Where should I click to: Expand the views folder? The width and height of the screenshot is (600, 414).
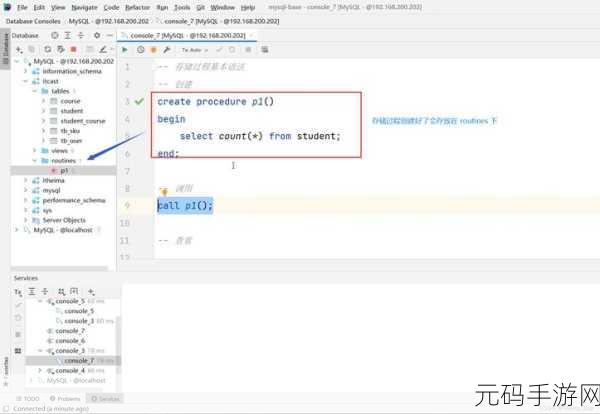coord(34,150)
